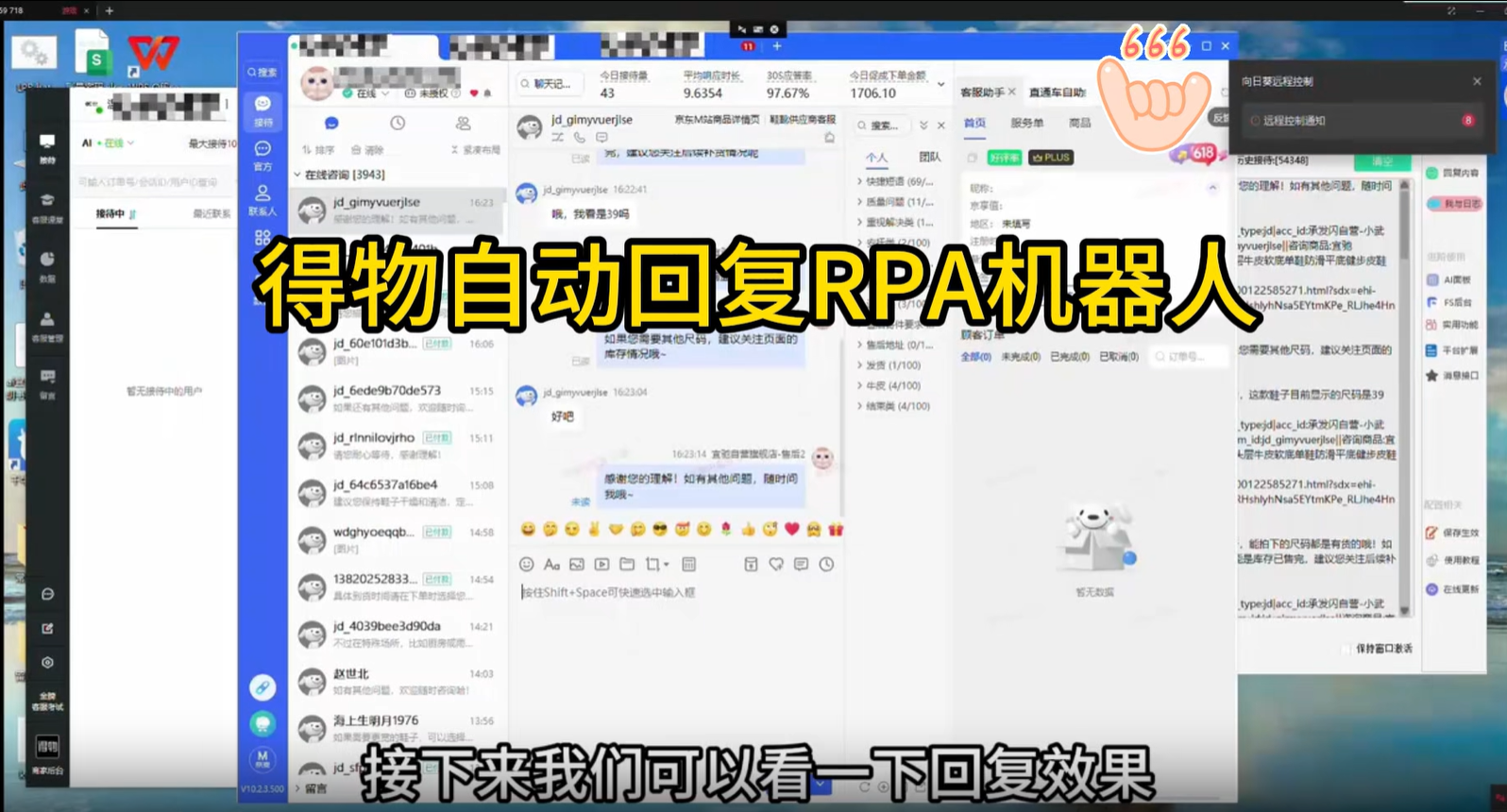Switch to 个人 quick replies tab
Image resolution: width=1507 pixels, height=812 pixels.
[877, 158]
